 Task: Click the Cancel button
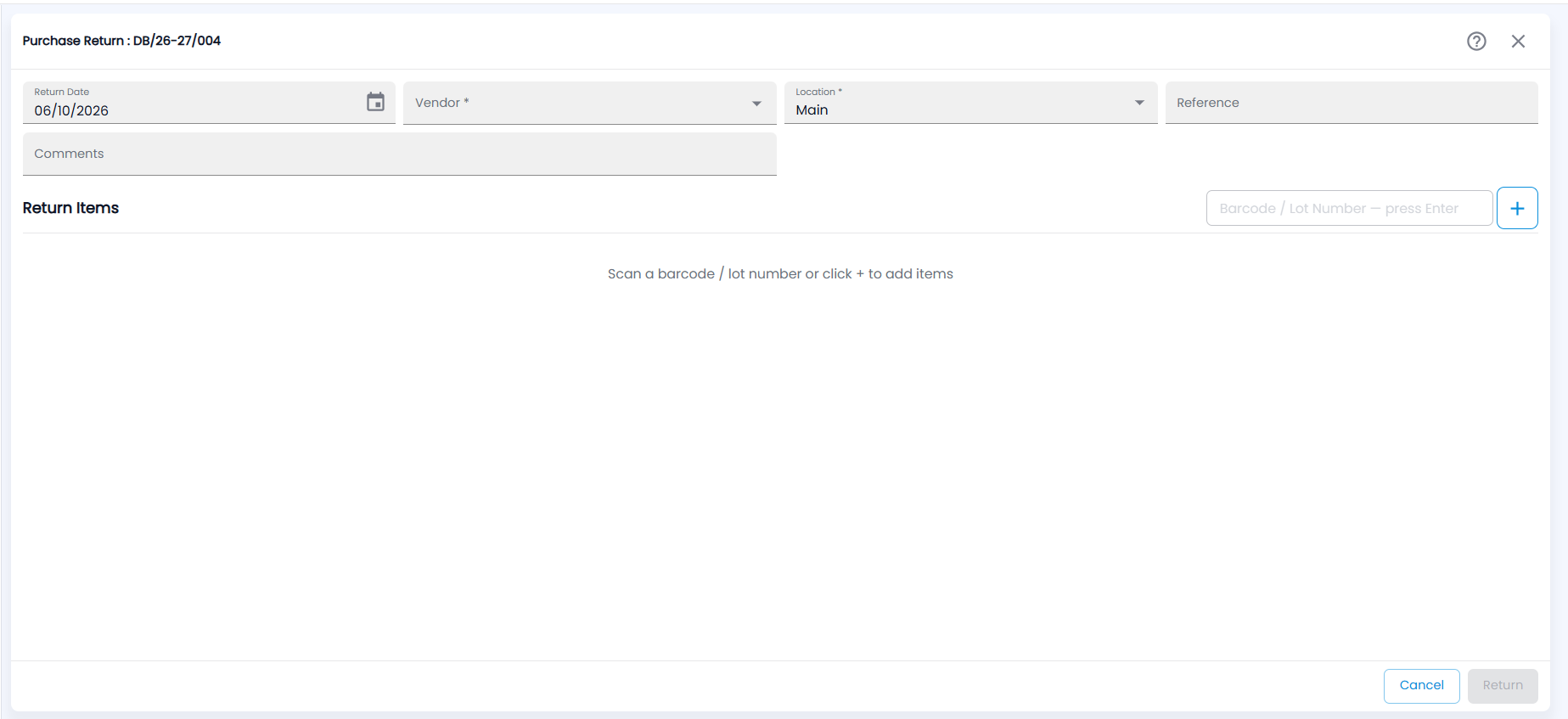[x=1421, y=685]
